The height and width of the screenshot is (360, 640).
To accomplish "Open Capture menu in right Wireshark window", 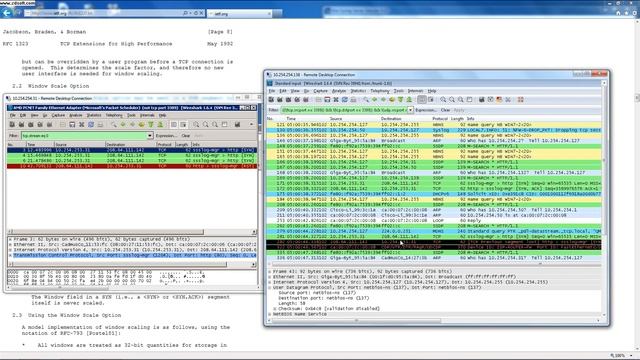I will [320, 91].
